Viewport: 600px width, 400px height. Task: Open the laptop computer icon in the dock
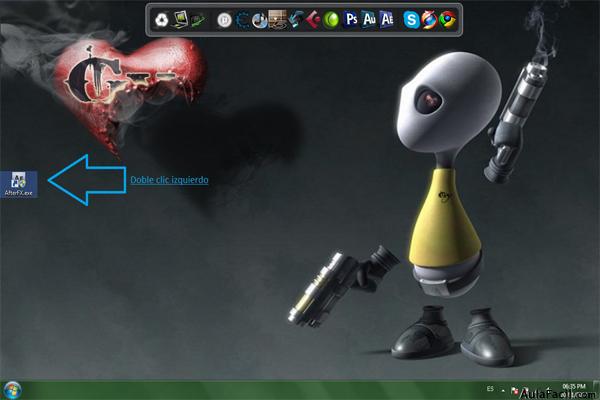[179, 20]
